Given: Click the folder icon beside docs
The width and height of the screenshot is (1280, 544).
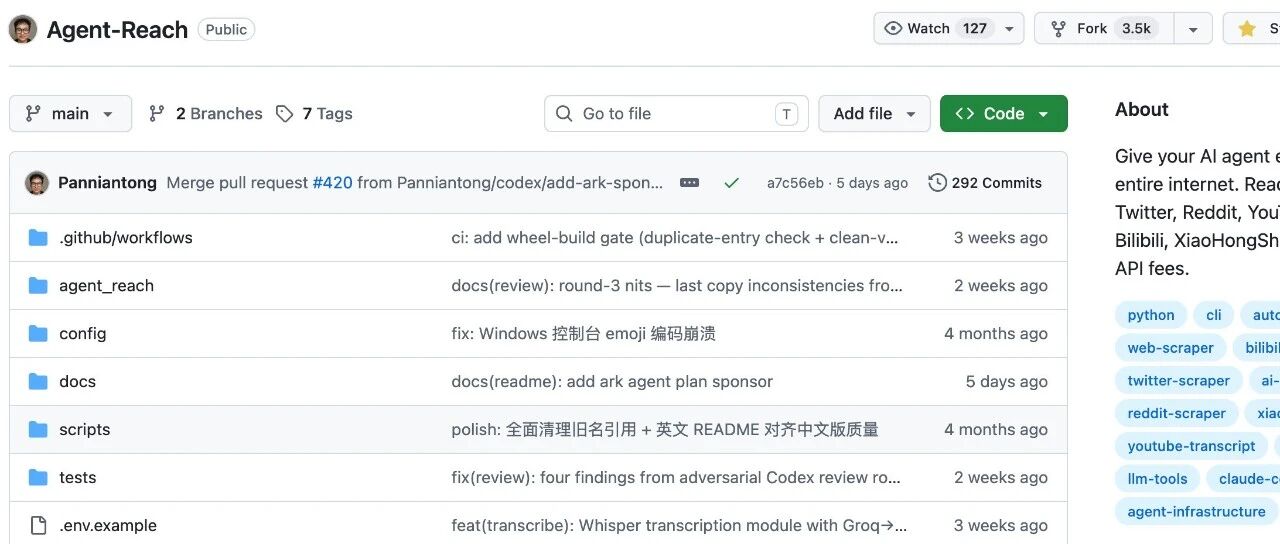Looking at the screenshot, I should pyautogui.click(x=38, y=381).
